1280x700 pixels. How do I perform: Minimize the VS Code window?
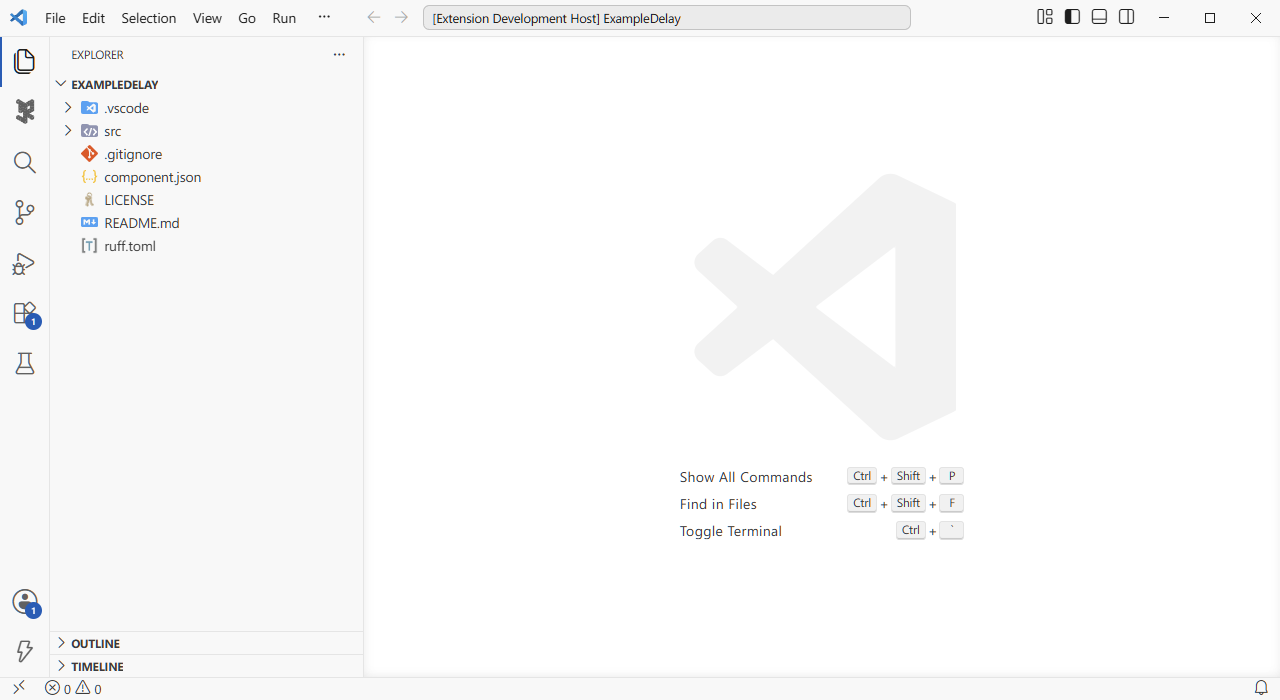1164,18
